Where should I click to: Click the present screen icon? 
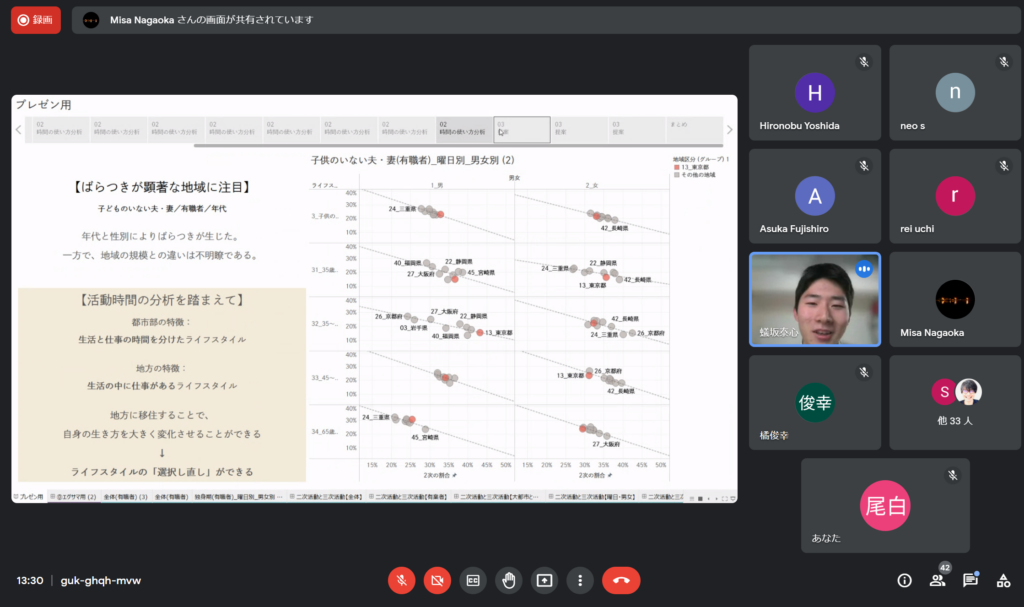(544, 580)
